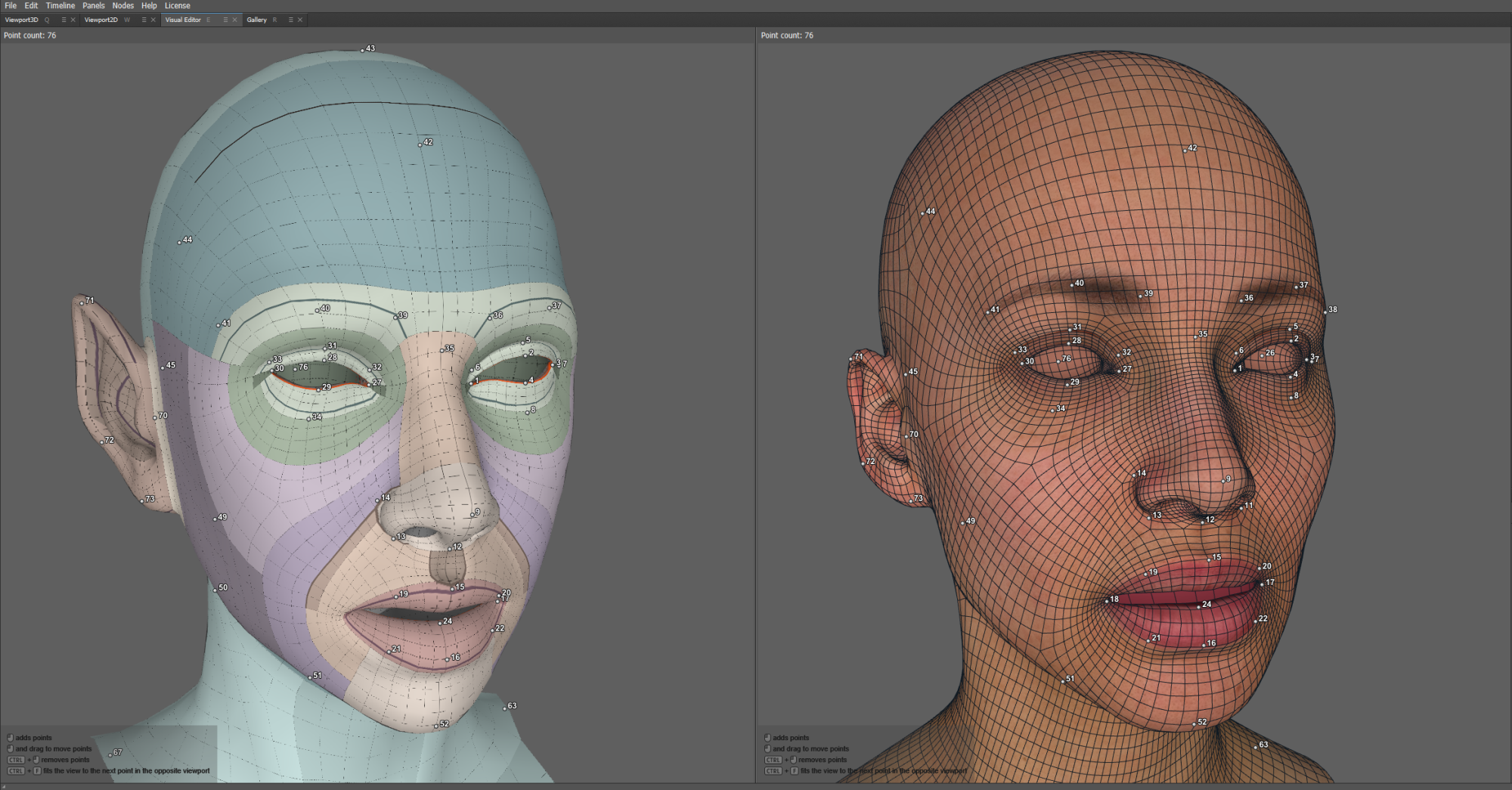This screenshot has height=790, width=1512.
Task: Switch to the Gallery tab
Action: tap(256, 20)
